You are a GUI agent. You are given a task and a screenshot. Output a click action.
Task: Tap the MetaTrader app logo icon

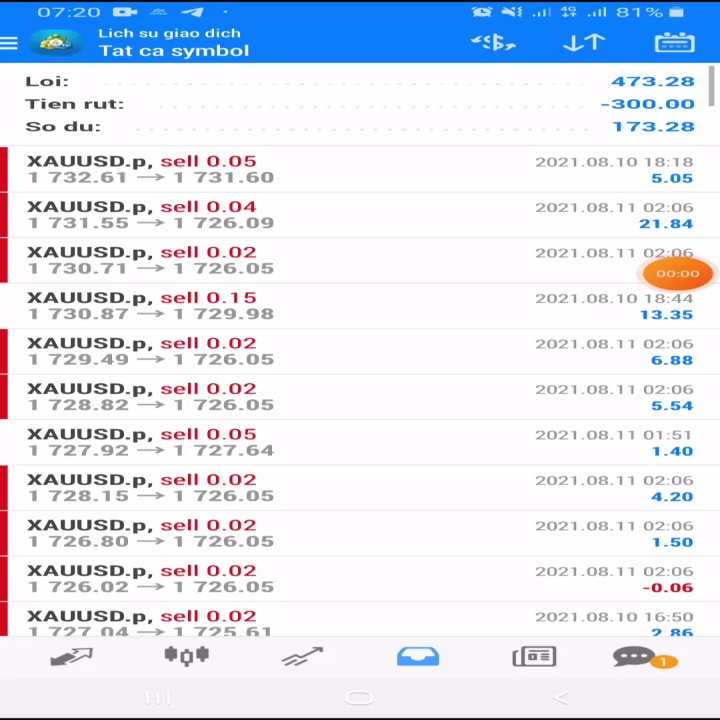56,43
